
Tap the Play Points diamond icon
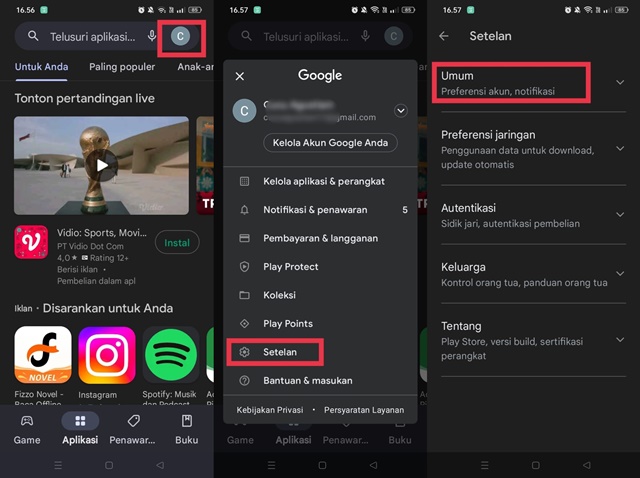[x=244, y=324]
